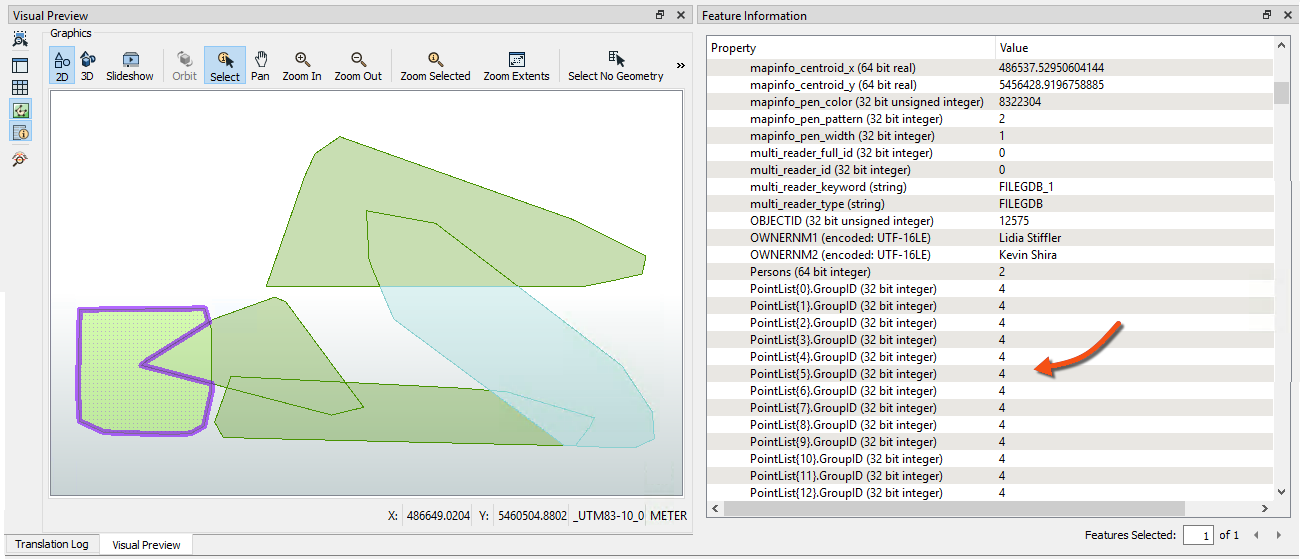Toggle the table view sidebar icon
The width and height of the screenshot is (1300, 560).
(x=20, y=87)
